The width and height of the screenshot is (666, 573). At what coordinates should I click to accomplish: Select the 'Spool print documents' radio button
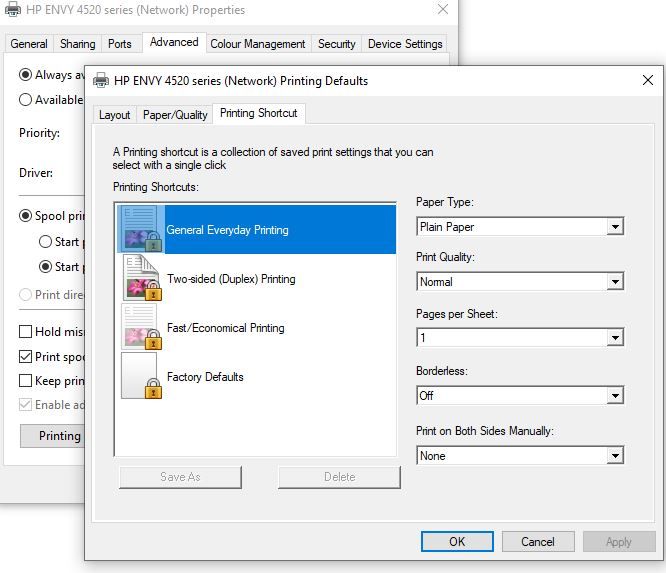click(25, 216)
